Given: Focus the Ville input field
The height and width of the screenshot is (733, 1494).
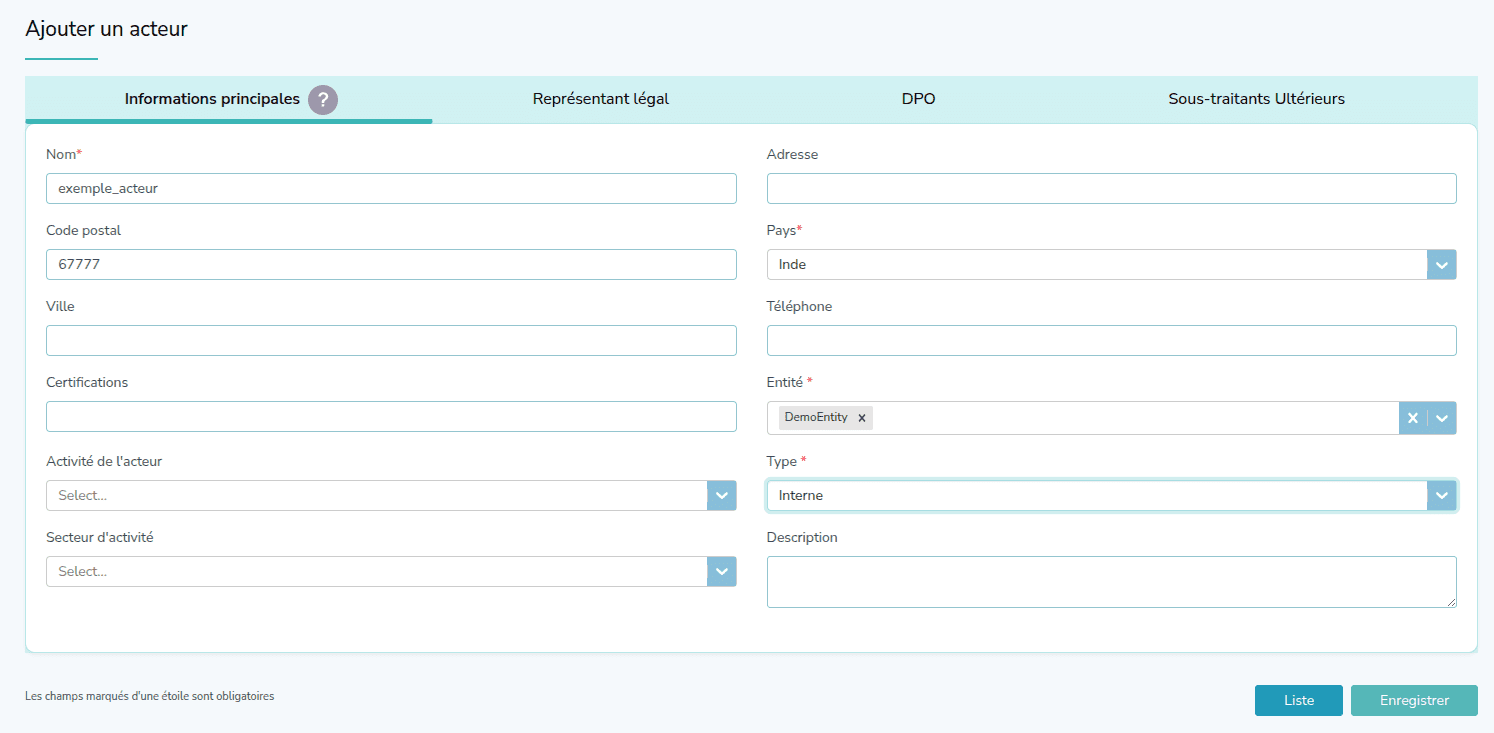Looking at the screenshot, I should point(391,340).
